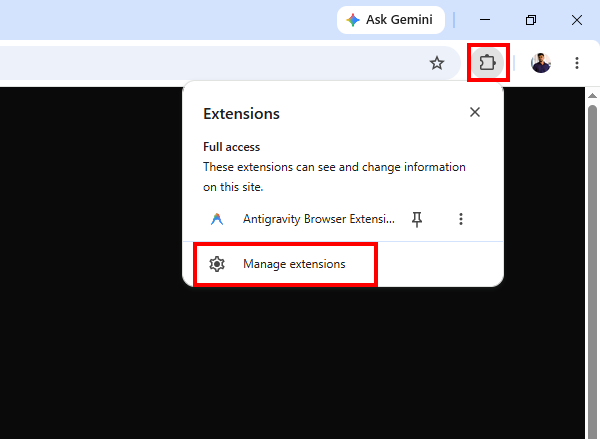Restore down the Chrome window
The height and width of the screenshot is (439, 600).
click(x=531, y=20)
